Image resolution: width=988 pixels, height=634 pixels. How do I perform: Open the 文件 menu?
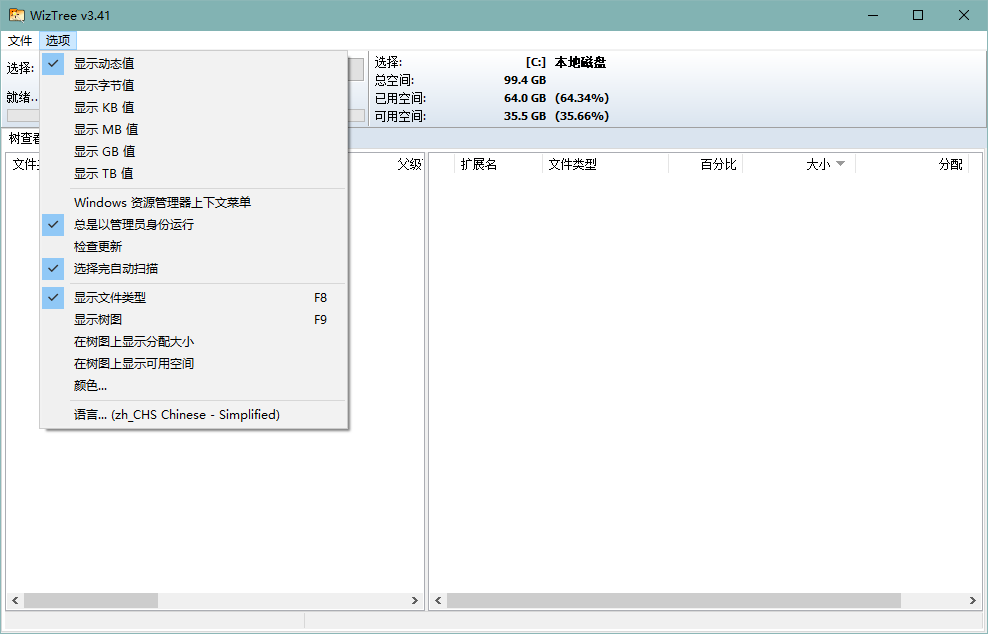[20, 40]
